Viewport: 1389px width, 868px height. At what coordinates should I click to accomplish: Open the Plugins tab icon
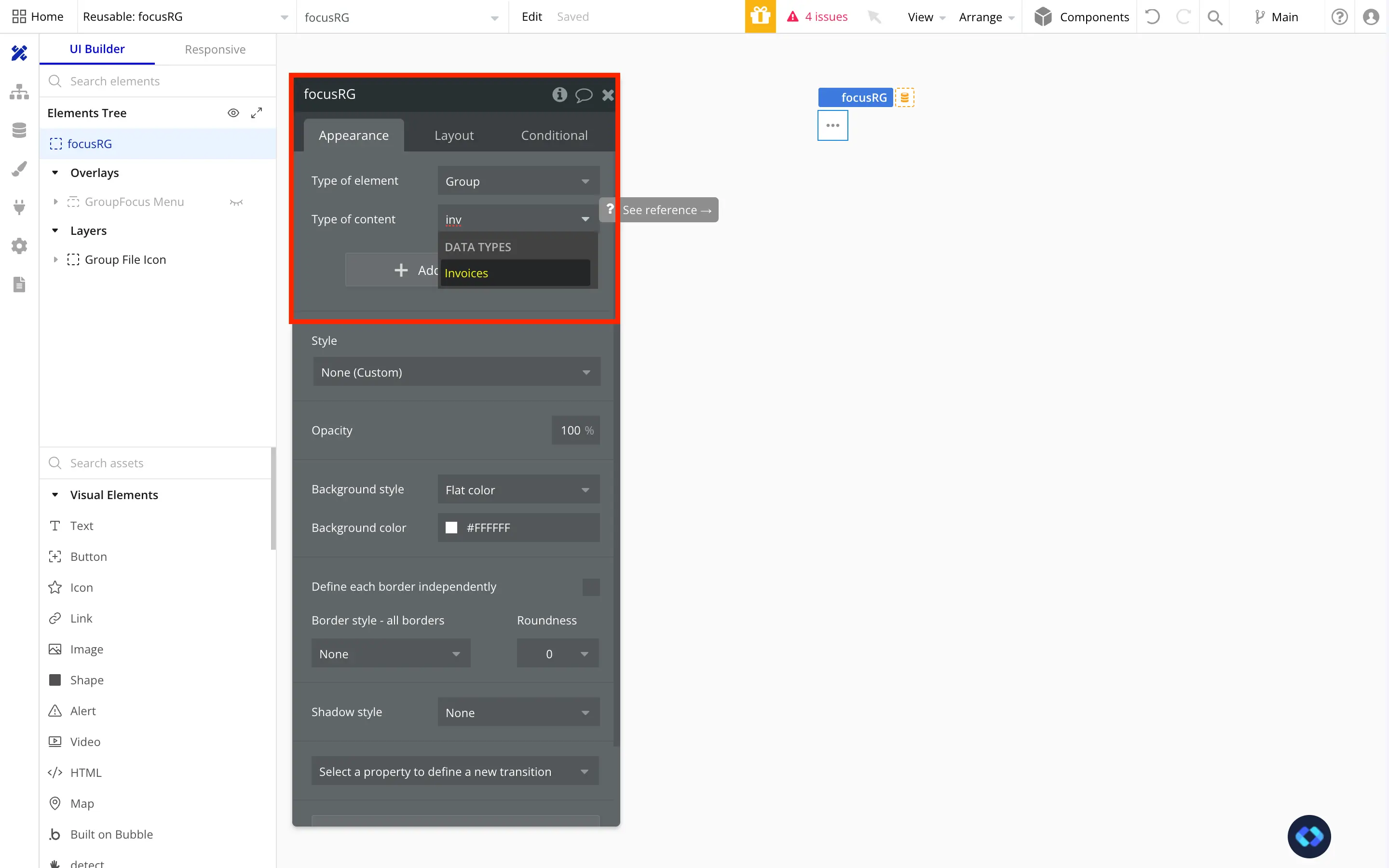click(19, 207)
